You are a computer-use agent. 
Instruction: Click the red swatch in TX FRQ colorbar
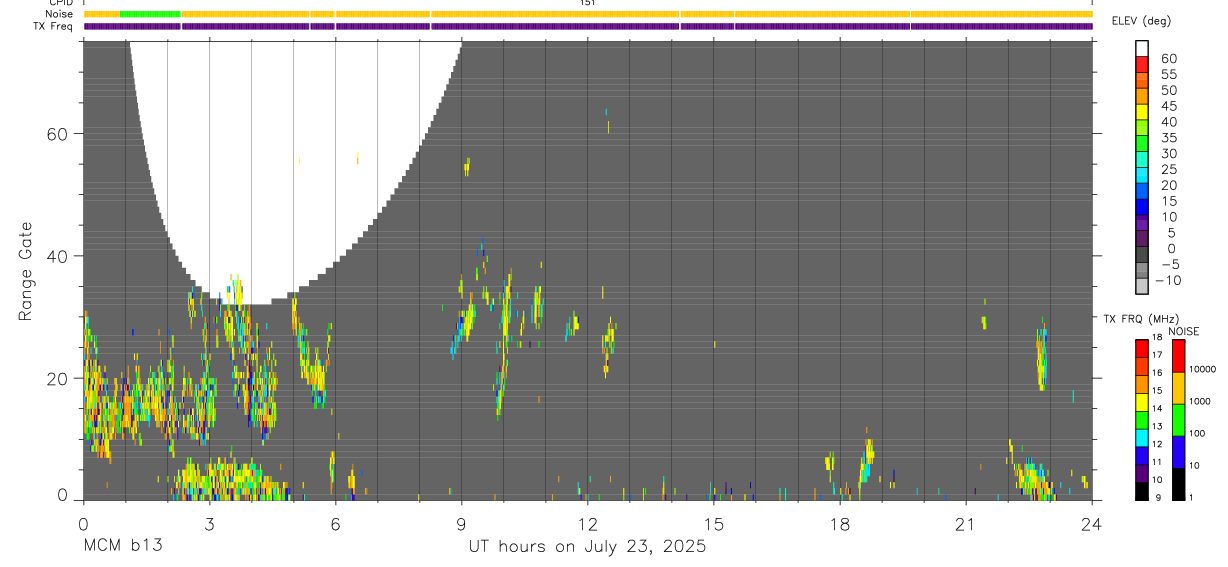click(1141, 348)
